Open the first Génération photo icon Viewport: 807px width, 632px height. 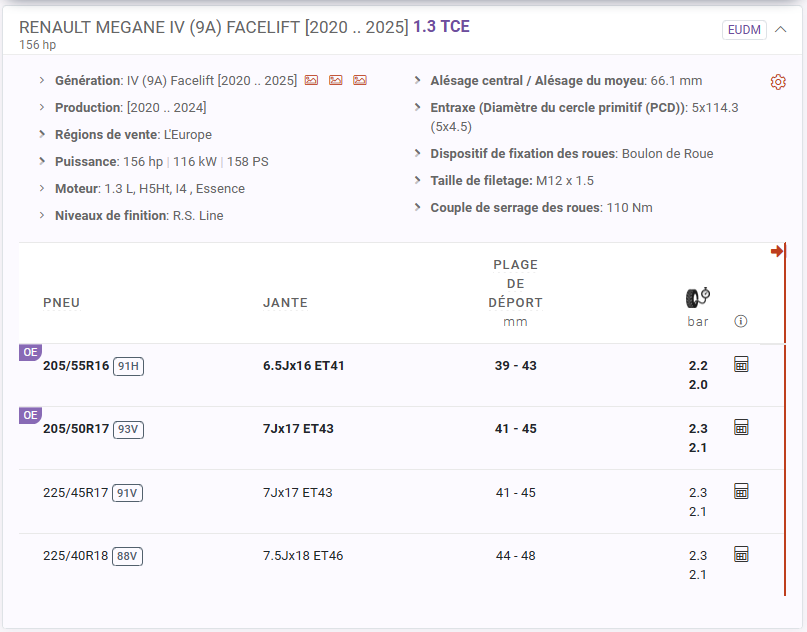[x=312, y=80]
